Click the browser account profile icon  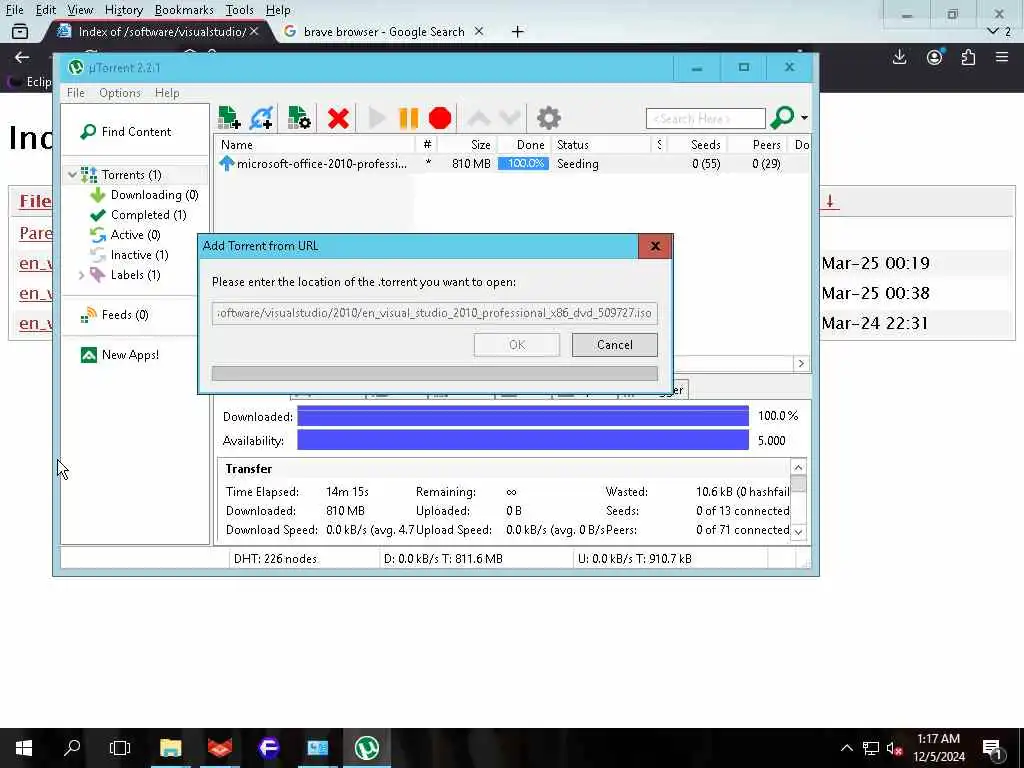pos(935,57)
